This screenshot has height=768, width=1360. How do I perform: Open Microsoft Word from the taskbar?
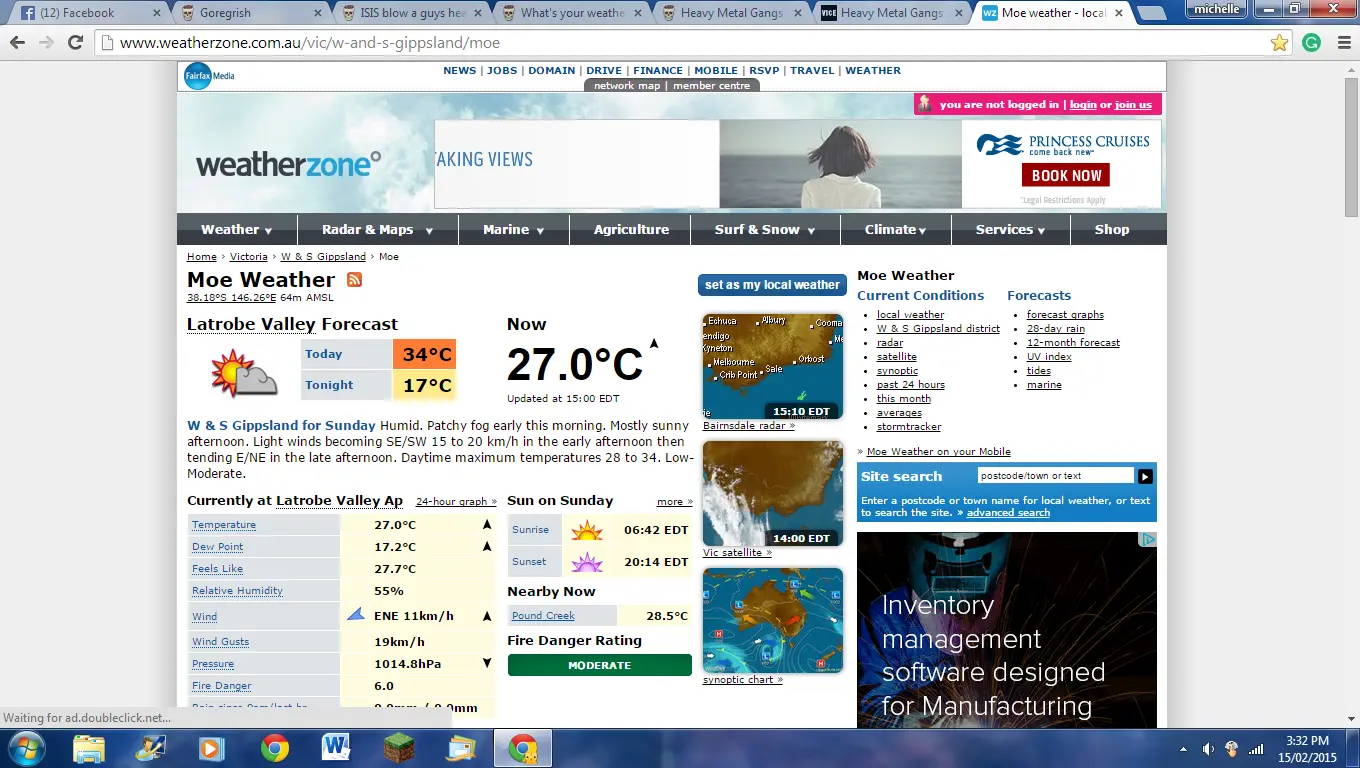335,748
